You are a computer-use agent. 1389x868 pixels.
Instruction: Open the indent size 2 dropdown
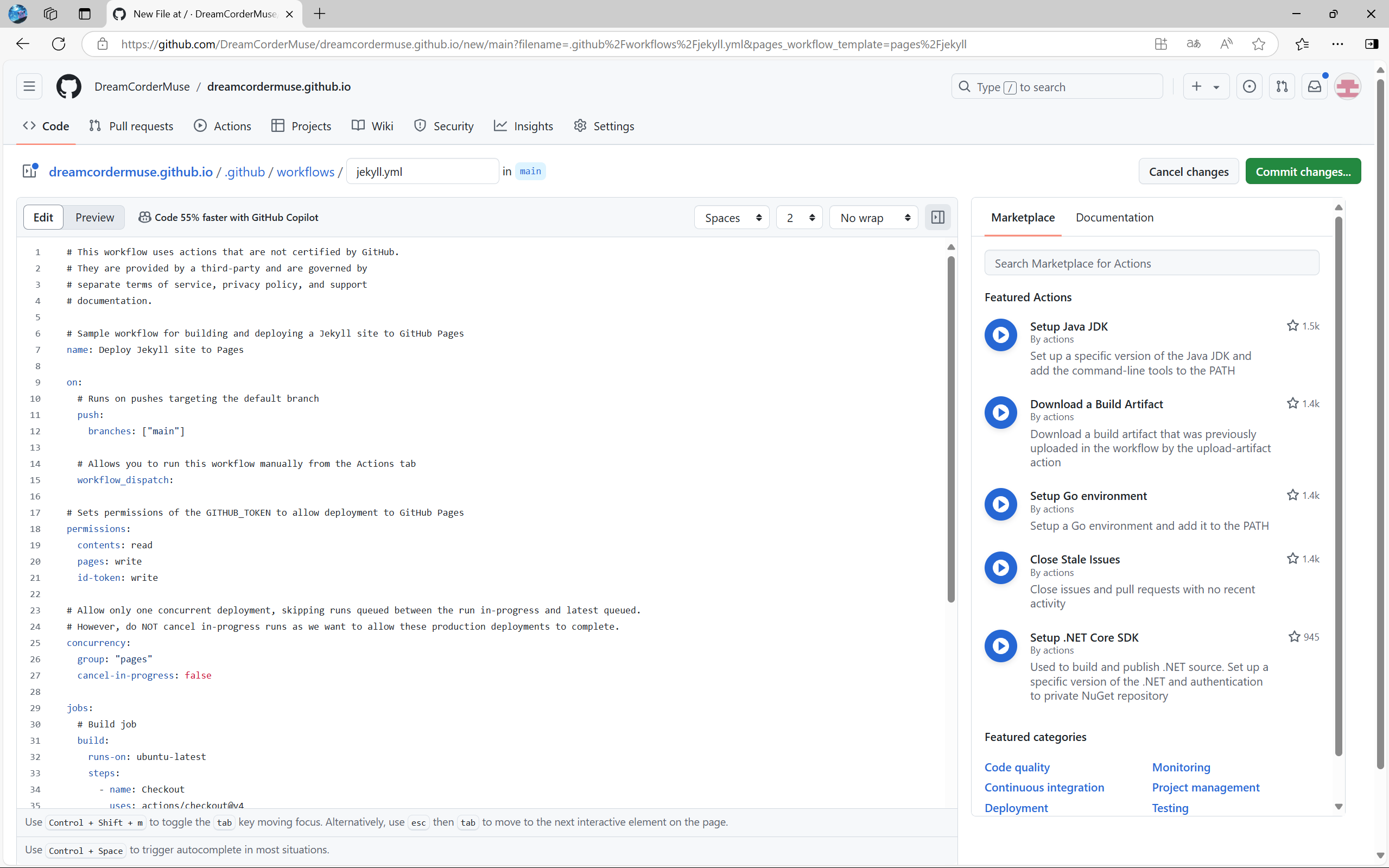coord(800,218)
